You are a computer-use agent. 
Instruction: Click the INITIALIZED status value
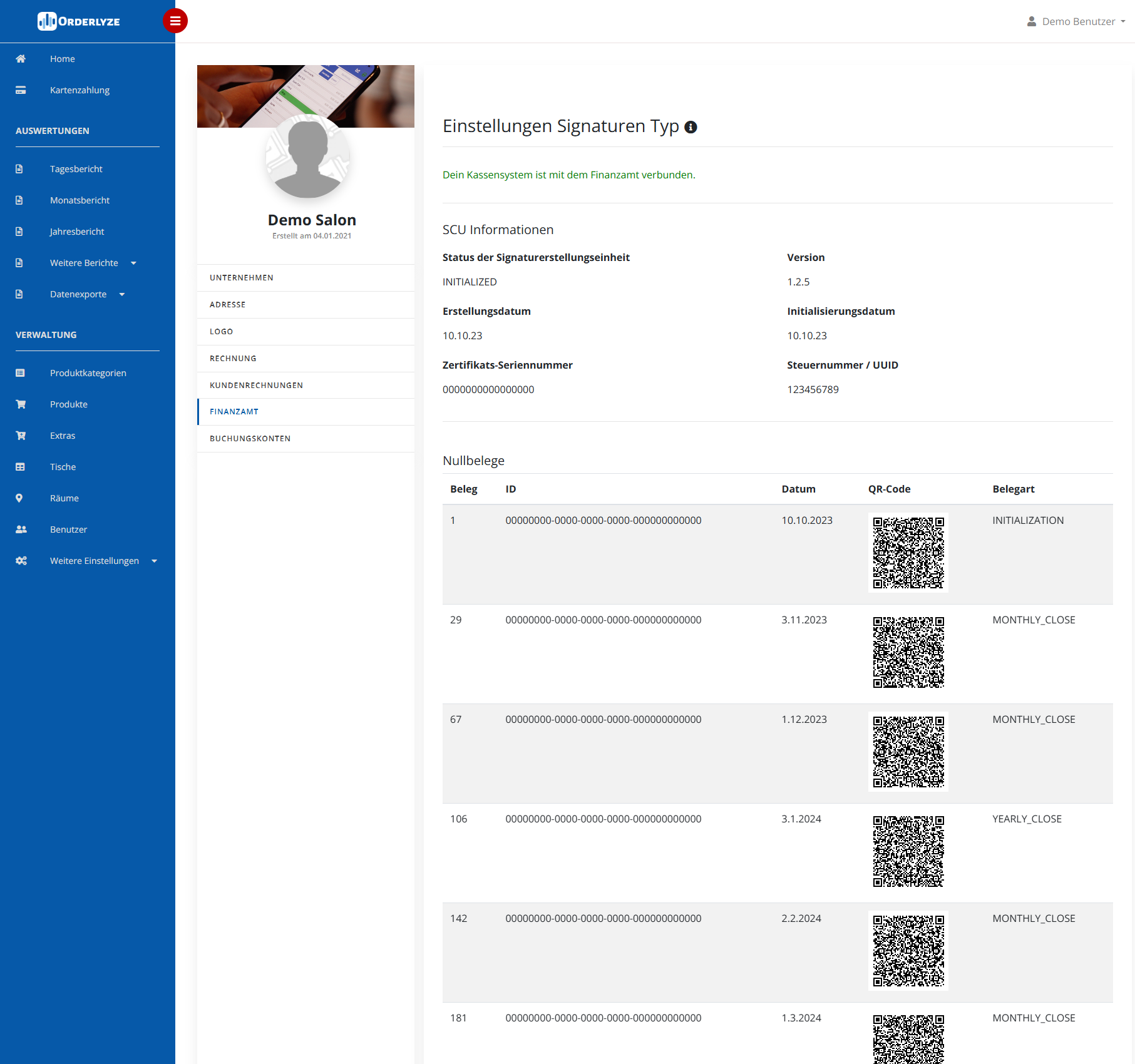470,282
